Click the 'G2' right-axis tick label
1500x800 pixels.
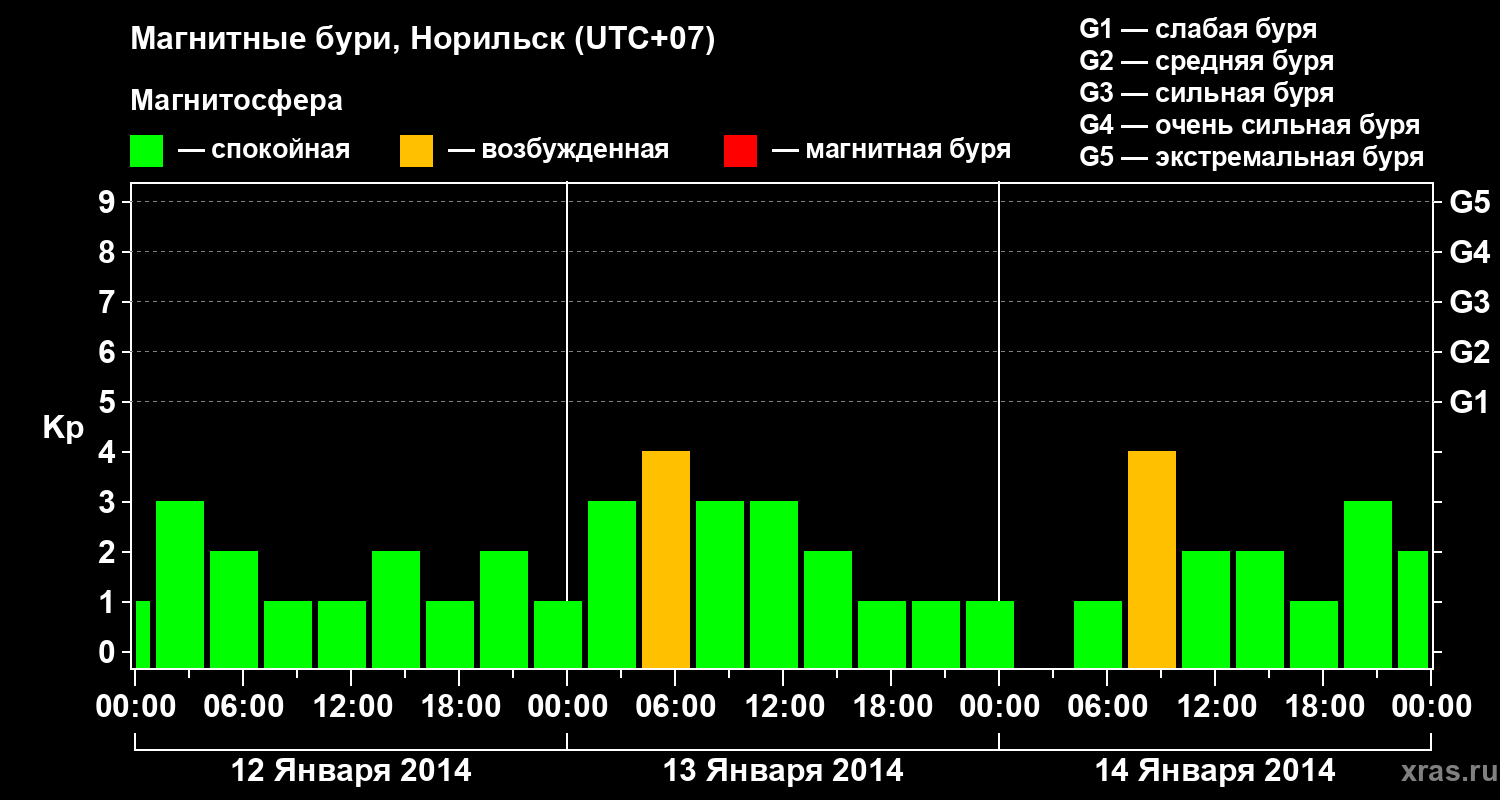tap(1469, 352)
